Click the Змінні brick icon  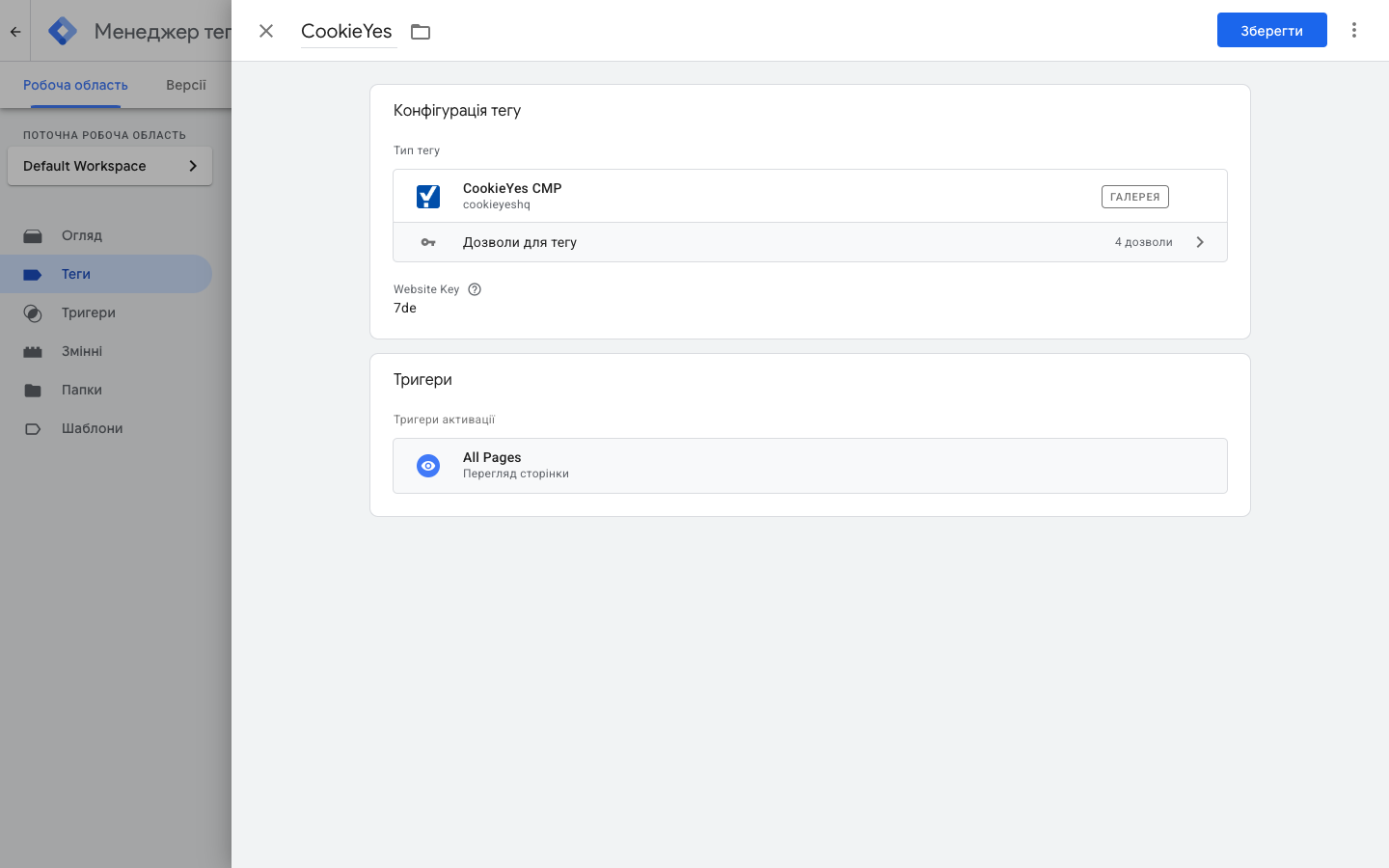[33, 352]
